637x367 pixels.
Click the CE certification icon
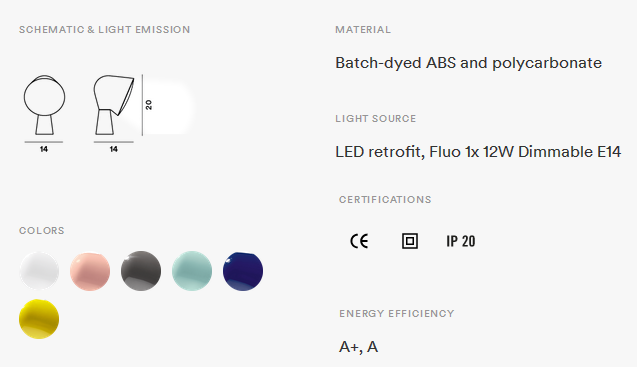(359, 241)
